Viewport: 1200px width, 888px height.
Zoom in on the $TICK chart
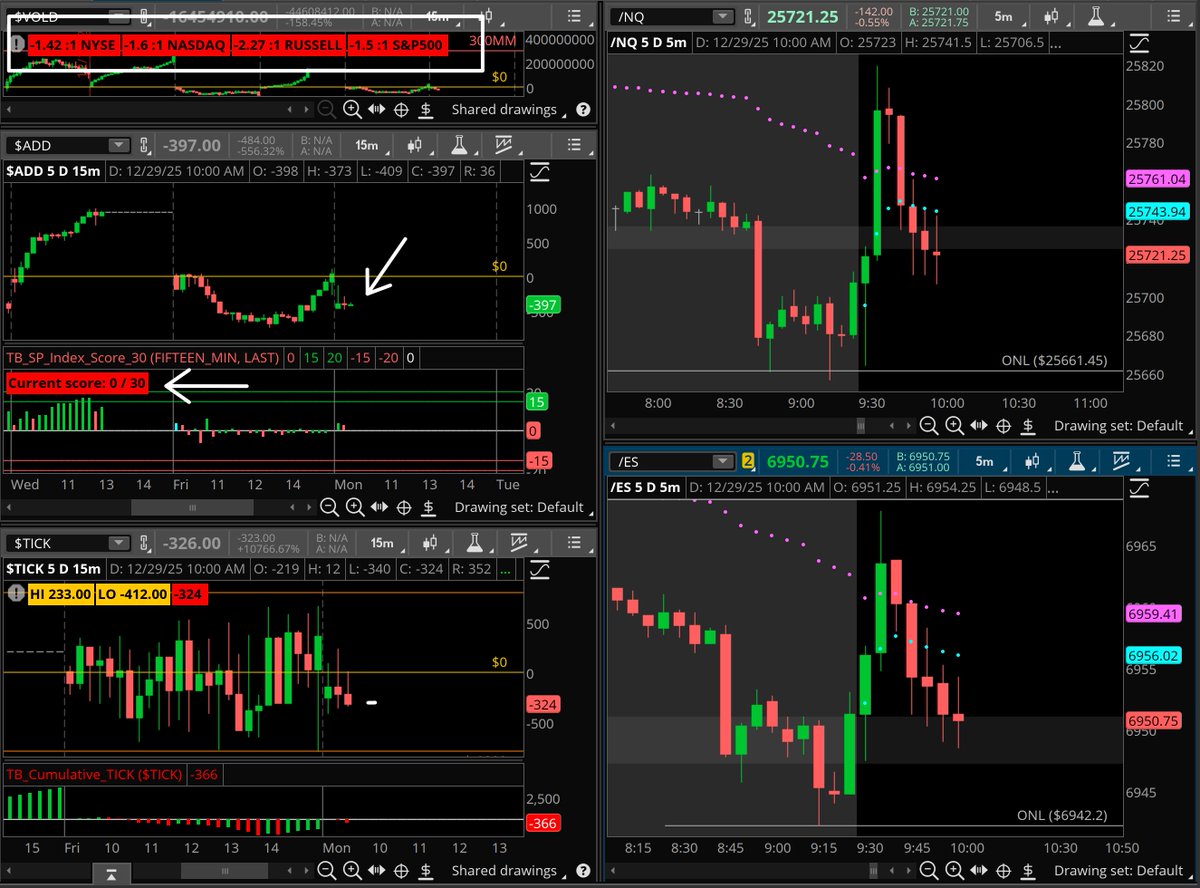click(x=353, y=871)
